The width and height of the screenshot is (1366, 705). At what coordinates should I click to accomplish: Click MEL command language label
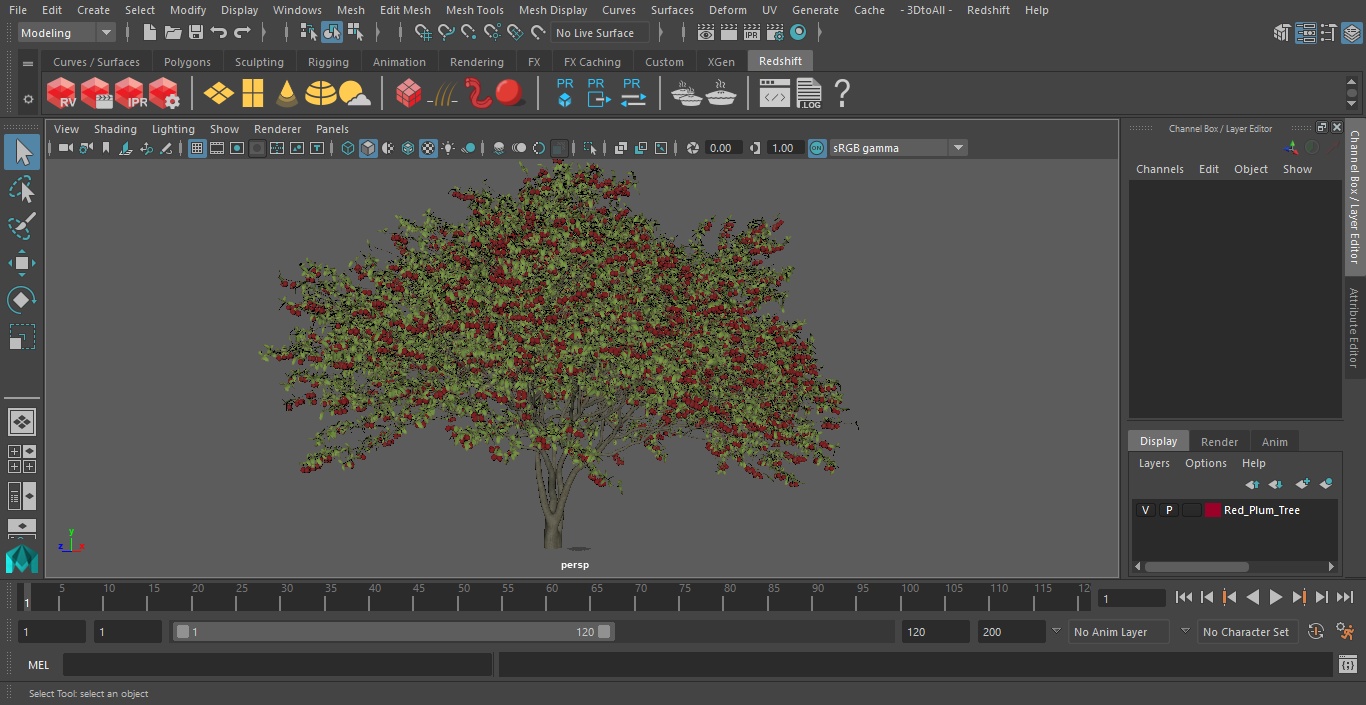(39, 665)
